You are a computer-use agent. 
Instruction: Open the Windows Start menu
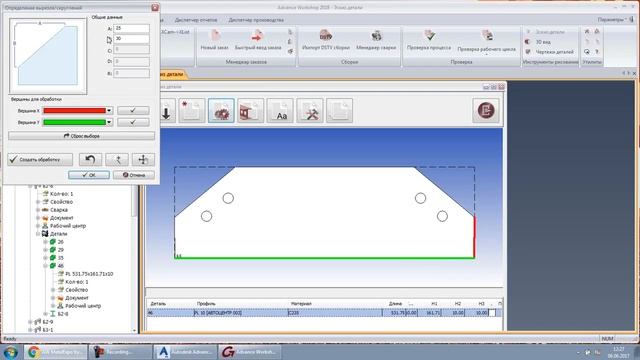click(x=10, y=352)
